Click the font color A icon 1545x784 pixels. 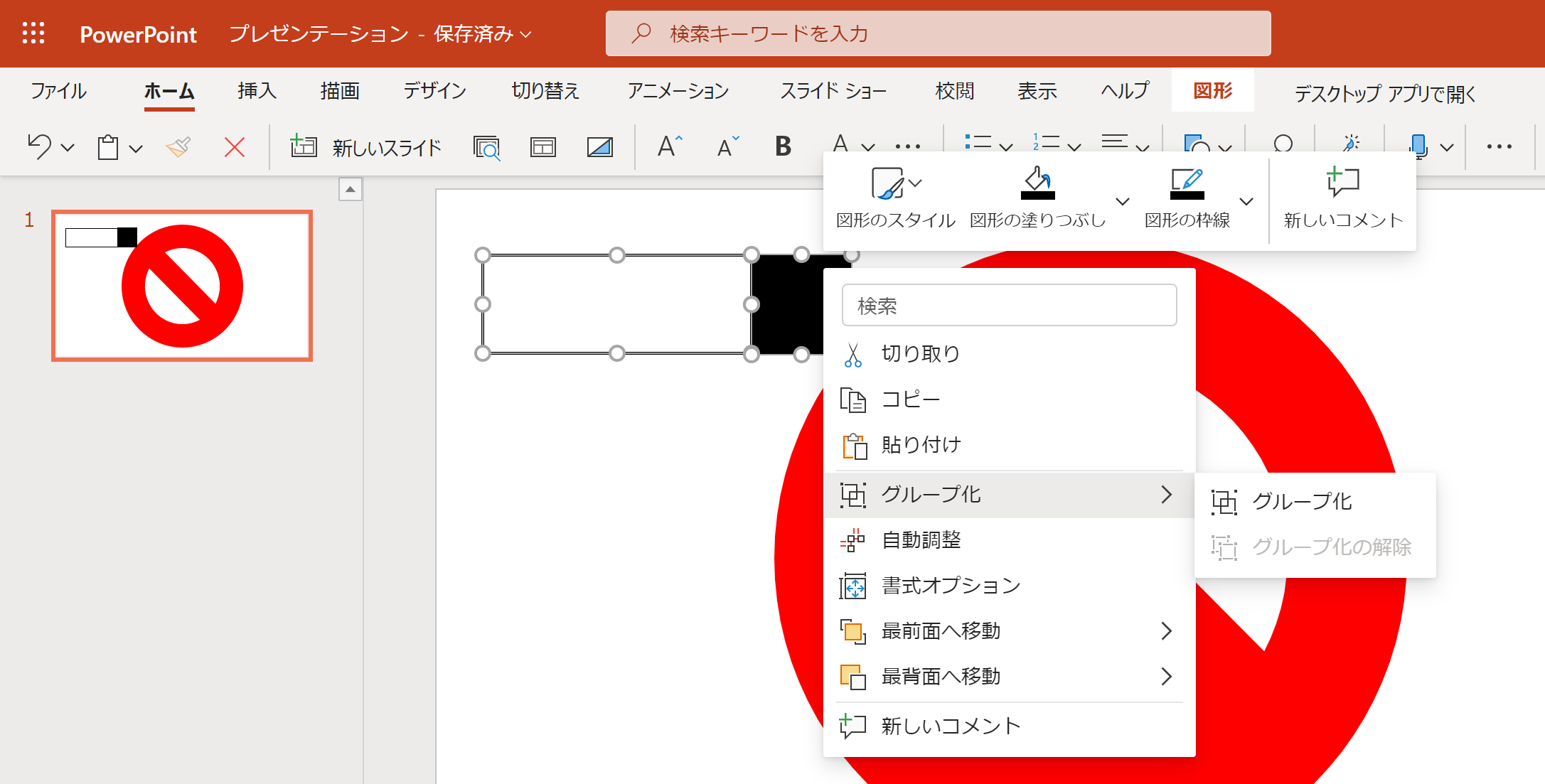point(840,144)
